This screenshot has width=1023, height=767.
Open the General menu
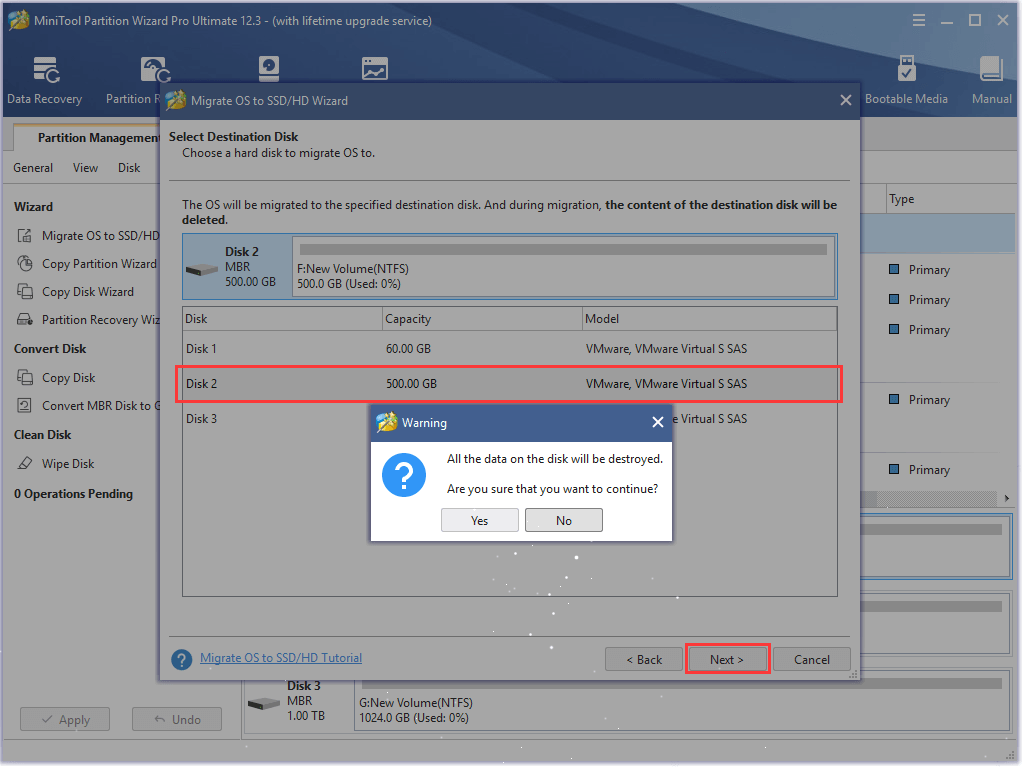pyautogui.click(x=33, y=168)
